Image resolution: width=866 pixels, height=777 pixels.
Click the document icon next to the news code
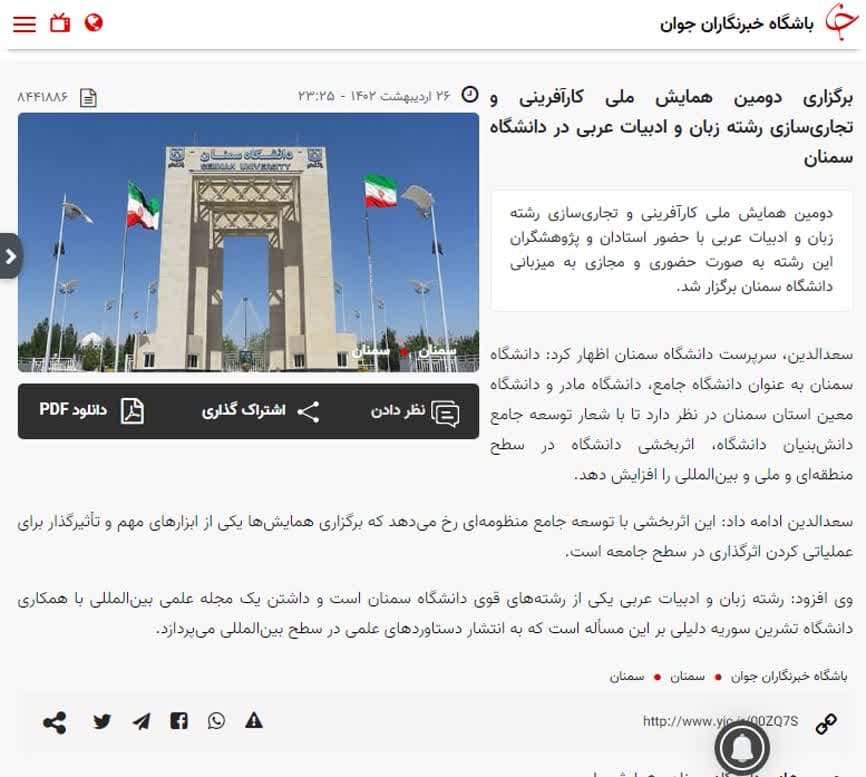[x=88, y=98]
